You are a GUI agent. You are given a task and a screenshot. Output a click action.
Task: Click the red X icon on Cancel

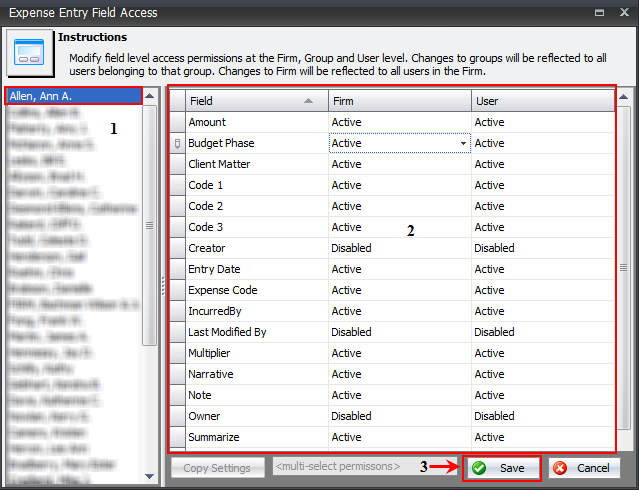[562, 467]
